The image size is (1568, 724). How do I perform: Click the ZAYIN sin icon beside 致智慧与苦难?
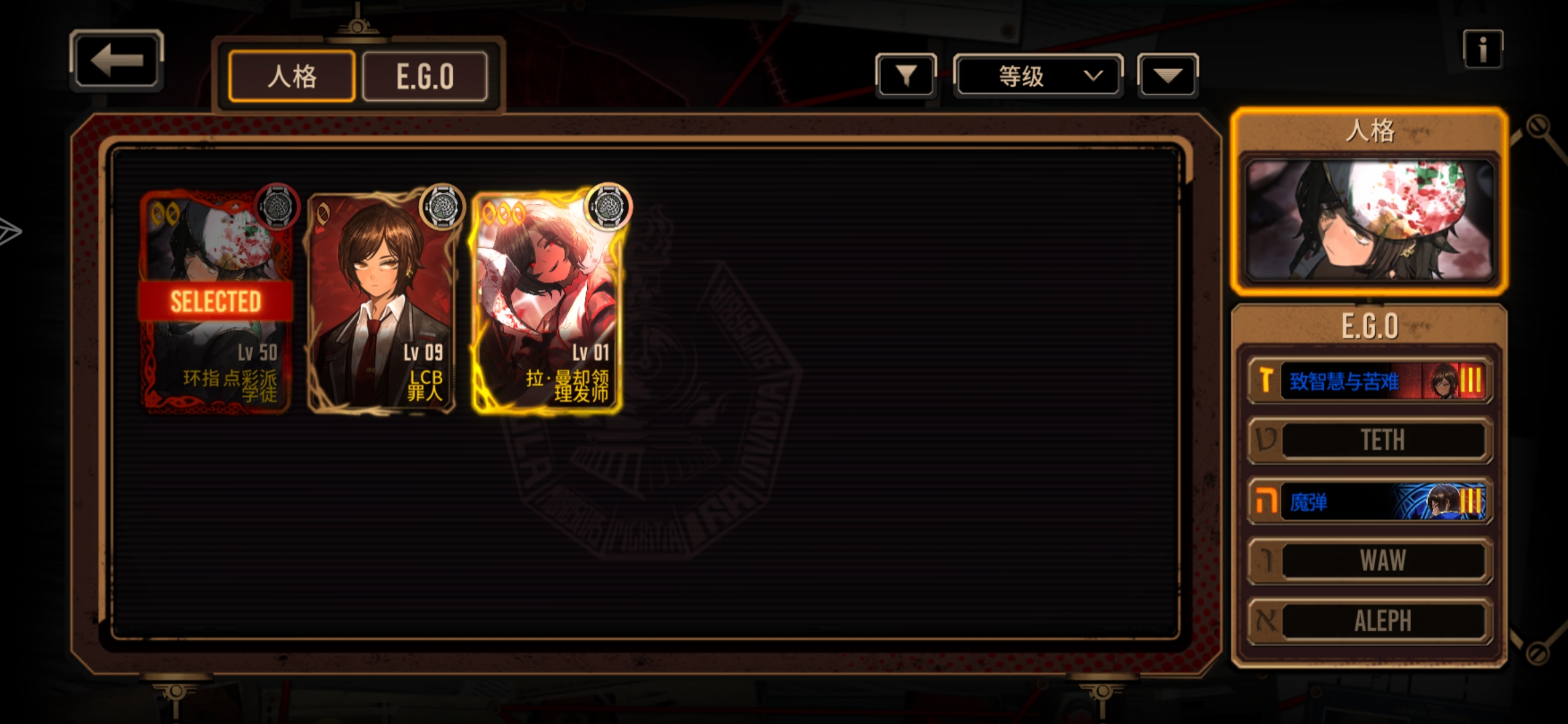[1265, 381]
